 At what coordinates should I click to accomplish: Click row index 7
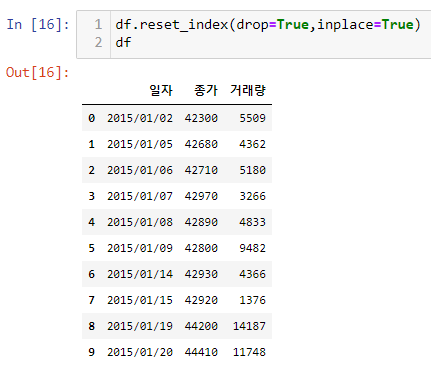pos(92,300)
